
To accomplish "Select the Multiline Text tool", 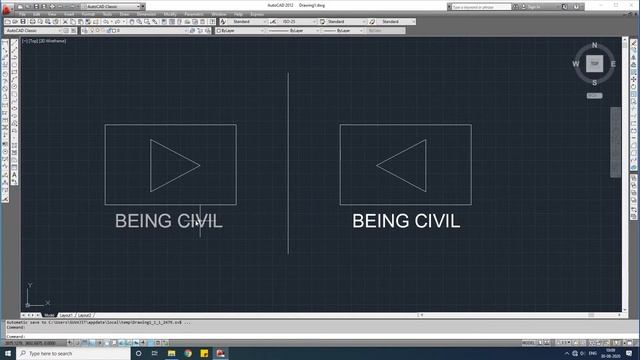I will [x=14, y=175].
